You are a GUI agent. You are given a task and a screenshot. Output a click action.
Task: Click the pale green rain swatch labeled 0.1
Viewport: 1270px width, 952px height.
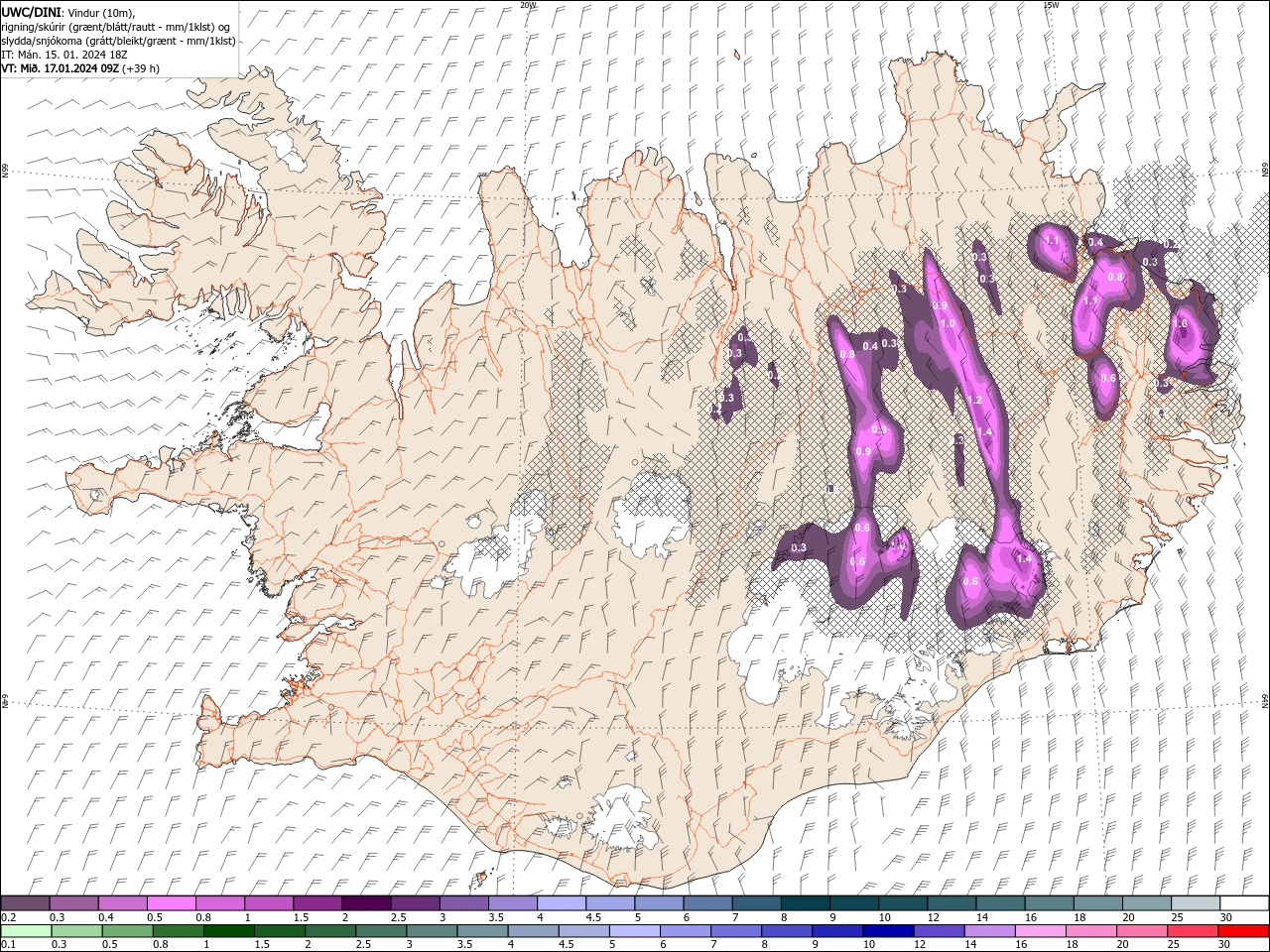[27, 931]
